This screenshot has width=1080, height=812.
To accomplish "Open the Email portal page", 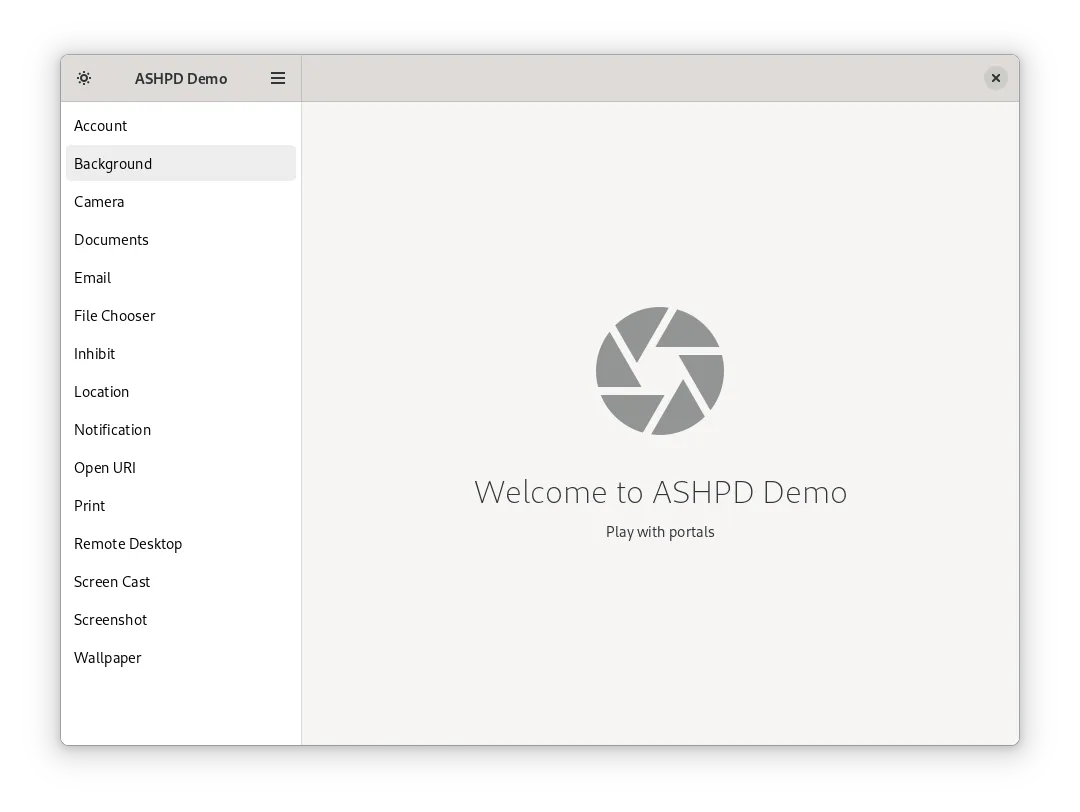I will click(x=93, y=278).
